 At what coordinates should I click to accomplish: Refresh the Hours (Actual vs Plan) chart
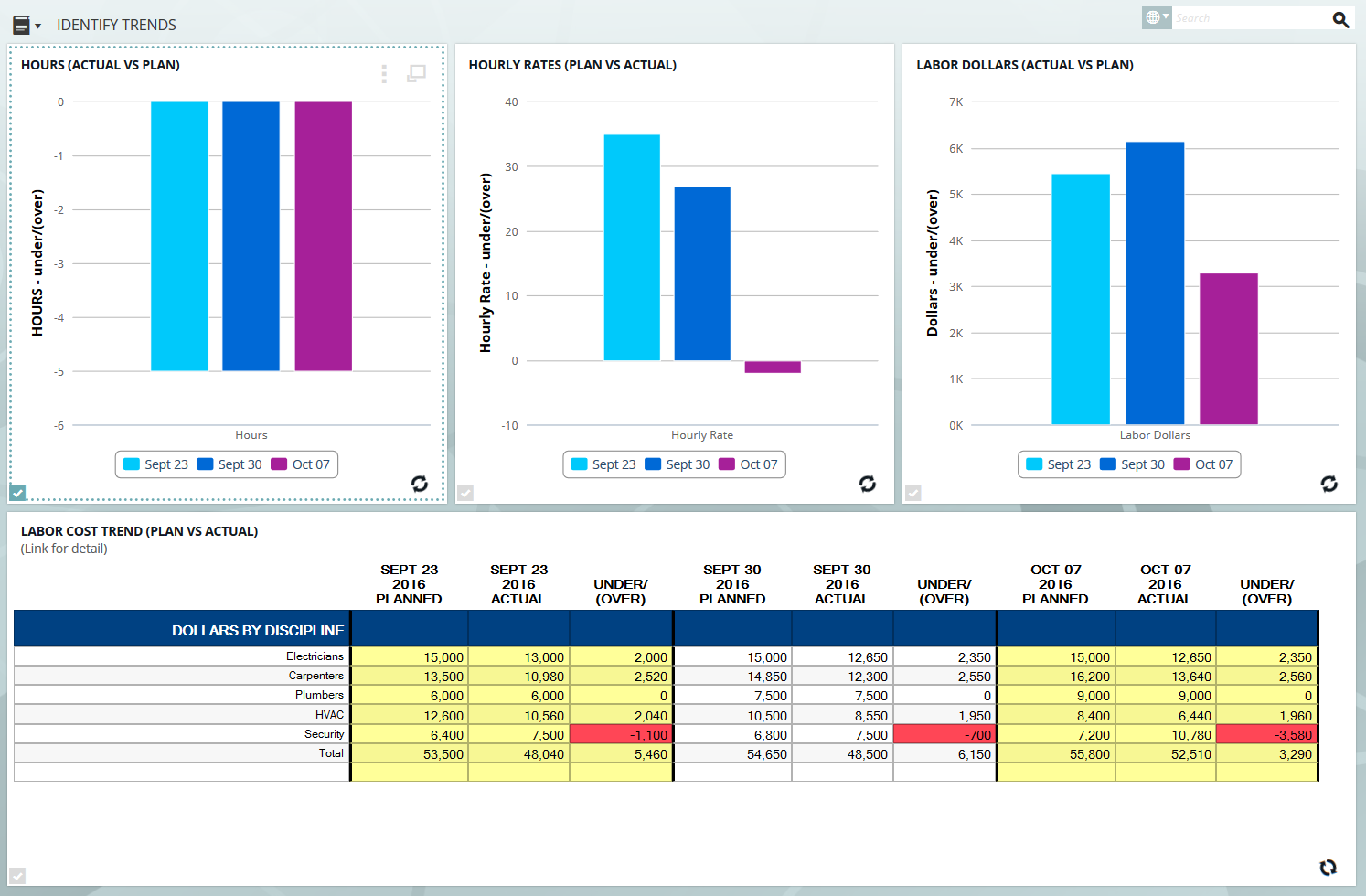[420, 484]
